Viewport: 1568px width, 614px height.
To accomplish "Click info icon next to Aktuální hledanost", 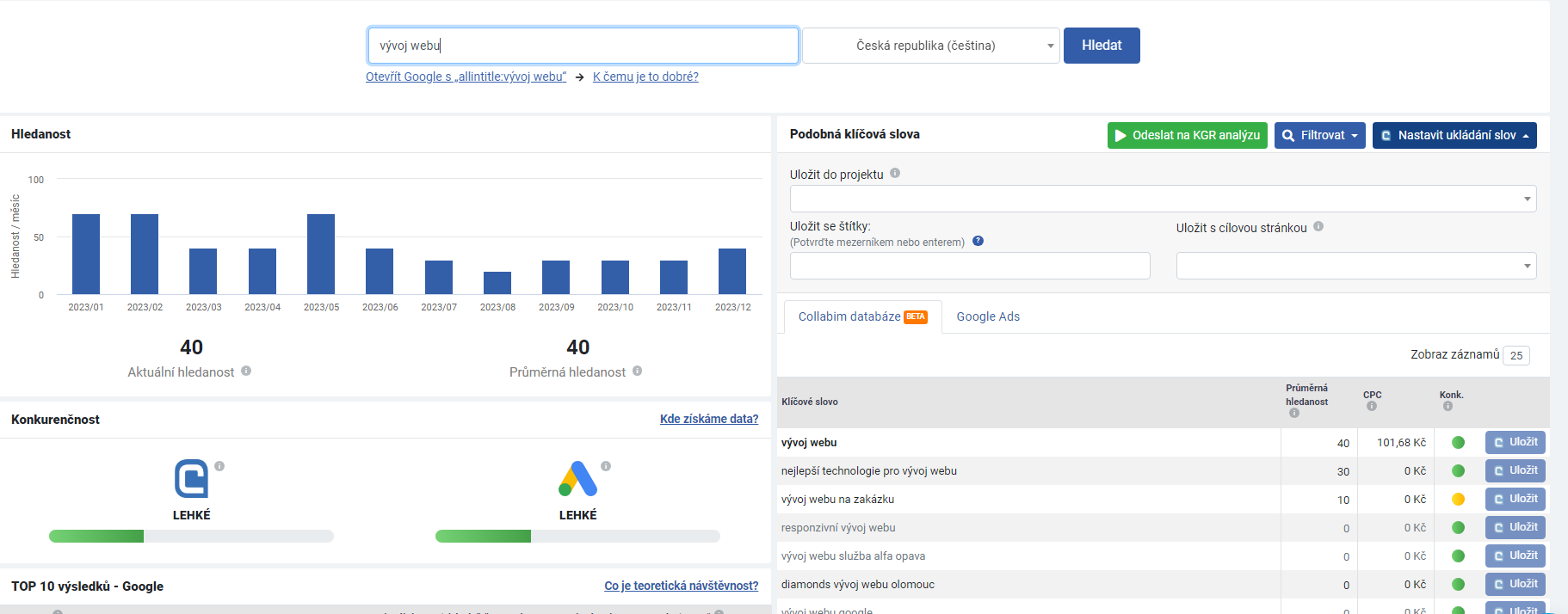I will coord(246,371).
